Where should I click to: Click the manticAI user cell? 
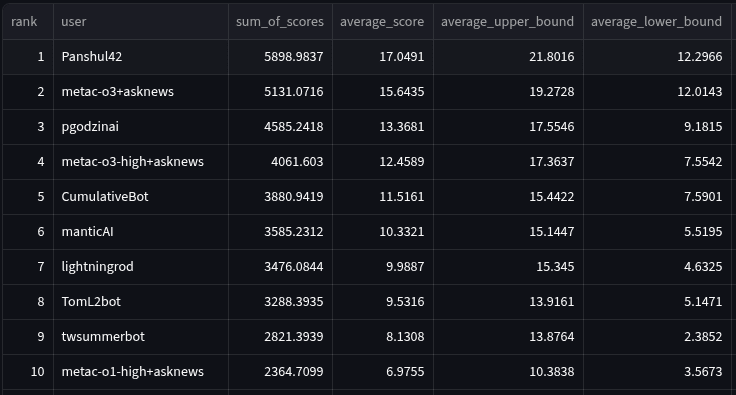click(141, 232)
